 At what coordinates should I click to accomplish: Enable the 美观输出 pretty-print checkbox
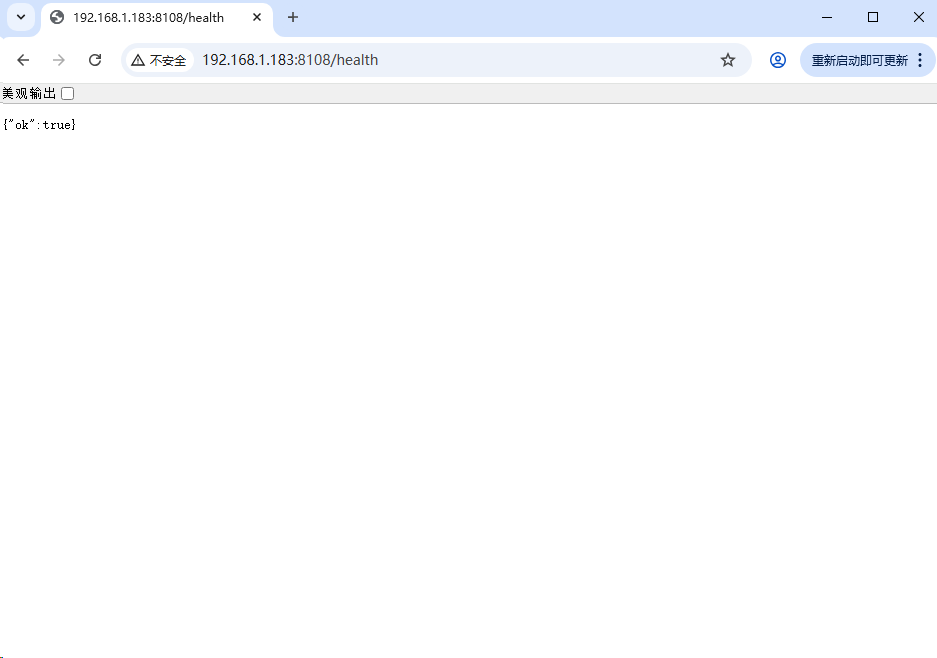68,94
